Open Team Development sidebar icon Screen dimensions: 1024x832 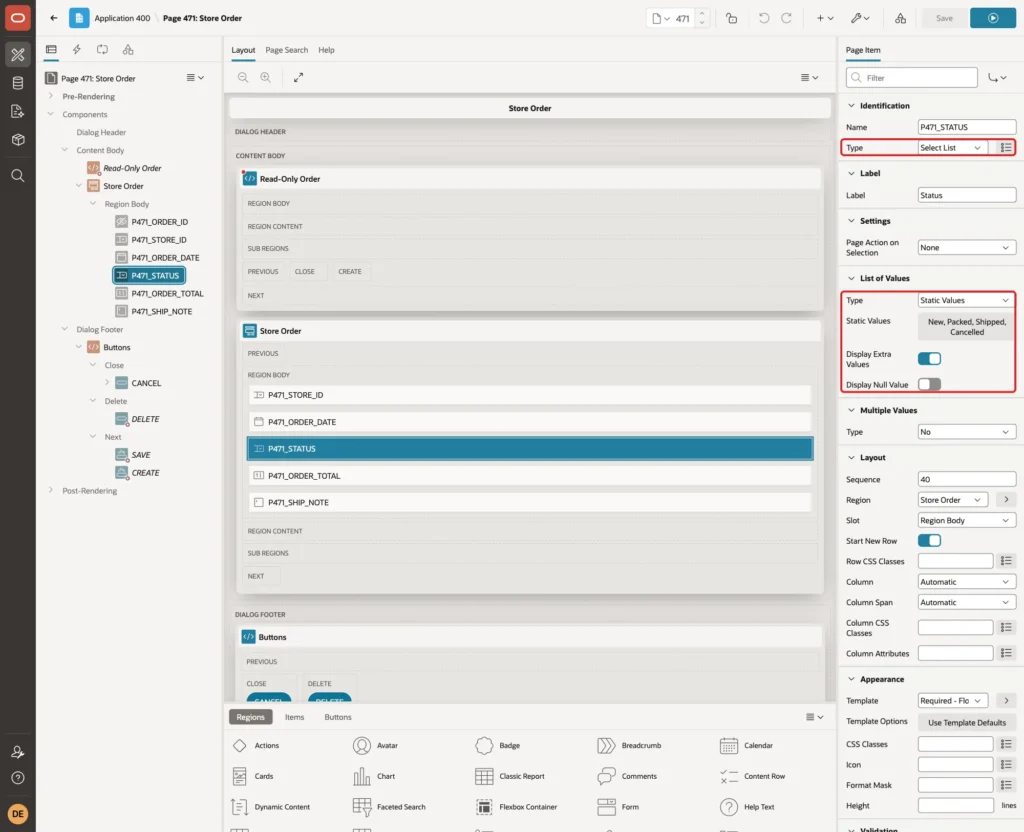18,111
